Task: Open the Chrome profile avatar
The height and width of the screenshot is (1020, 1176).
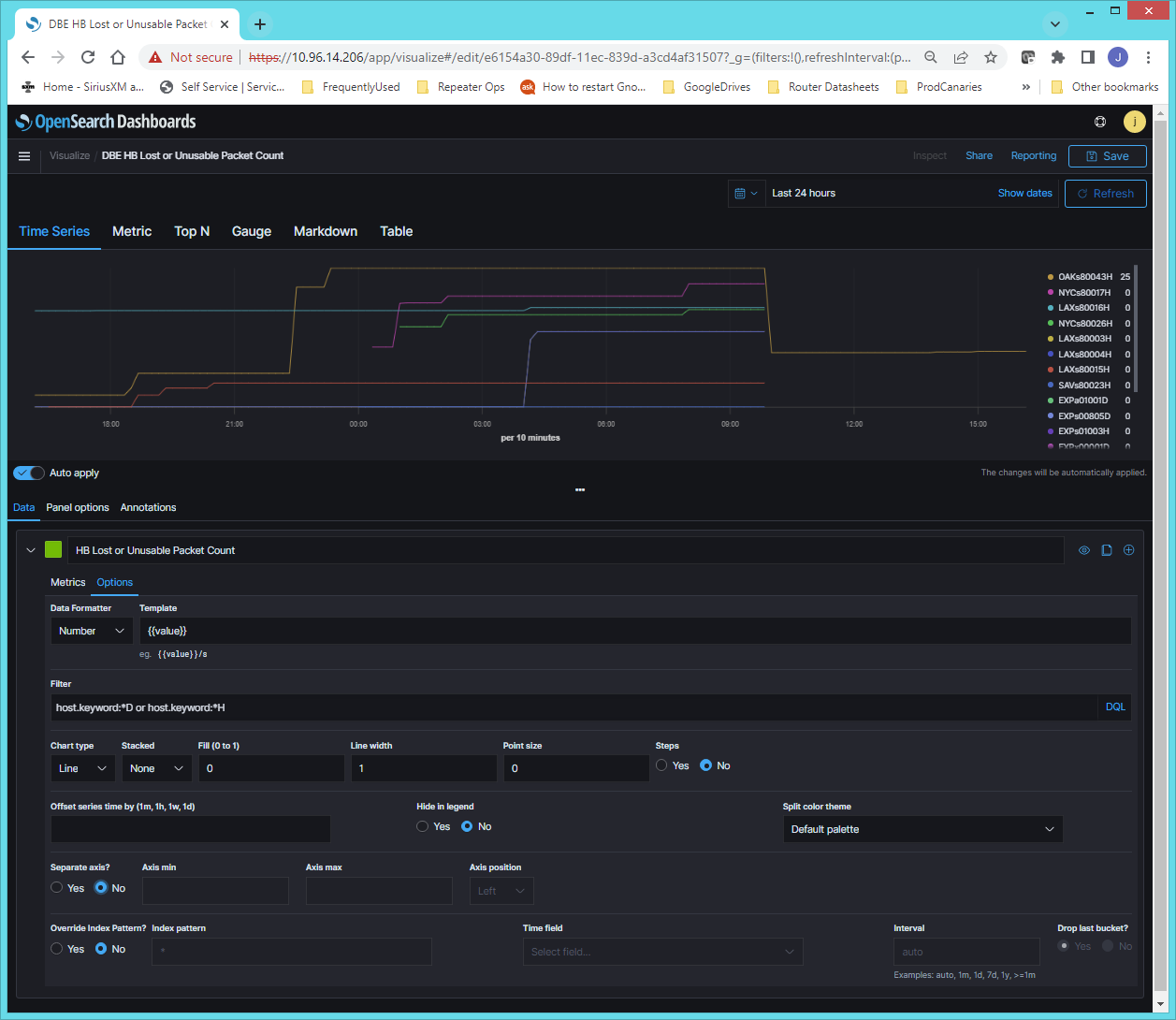Action: [1118, 57]
